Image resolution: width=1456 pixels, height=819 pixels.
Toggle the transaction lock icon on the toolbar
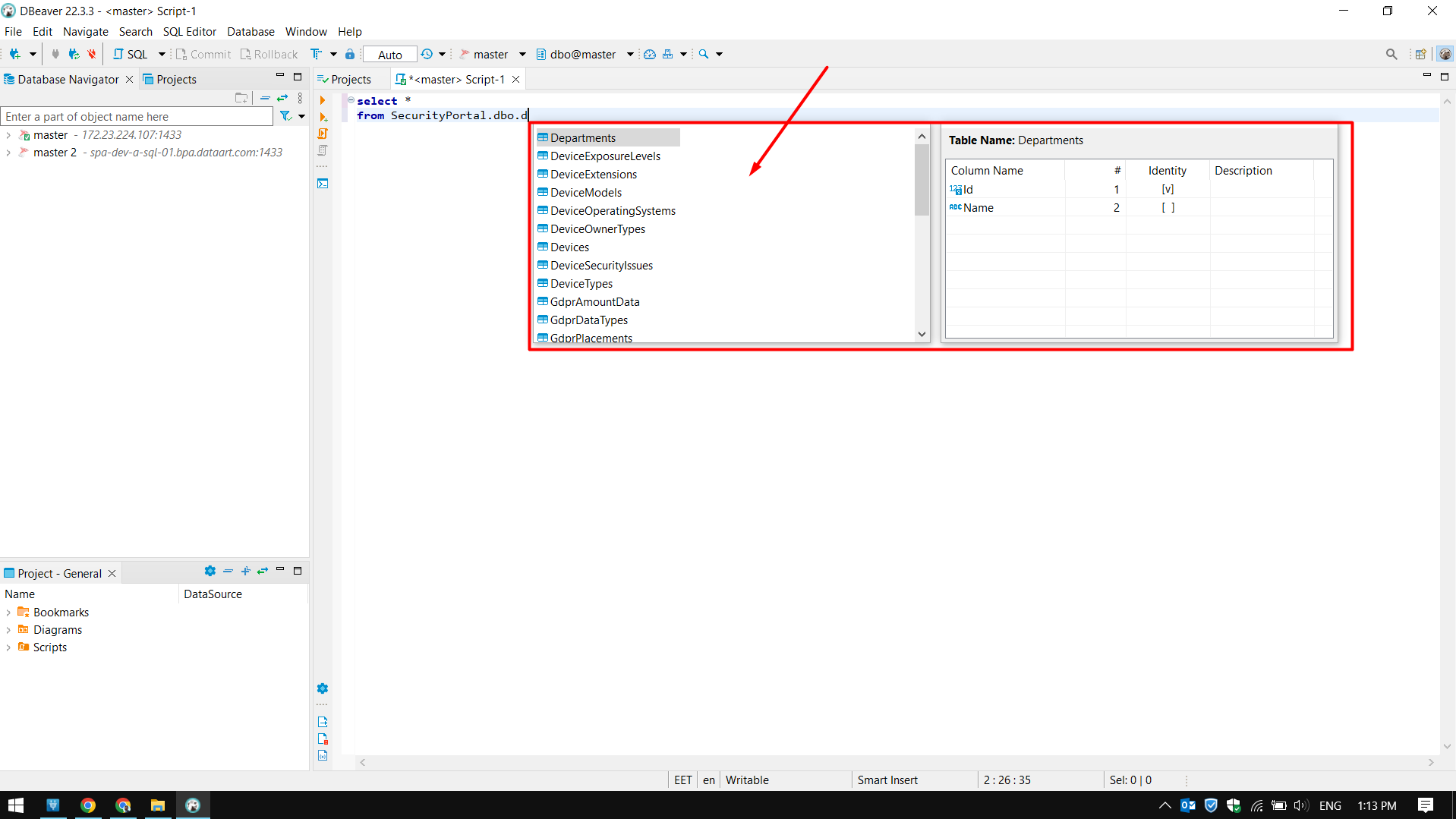[x=349, y=54]
